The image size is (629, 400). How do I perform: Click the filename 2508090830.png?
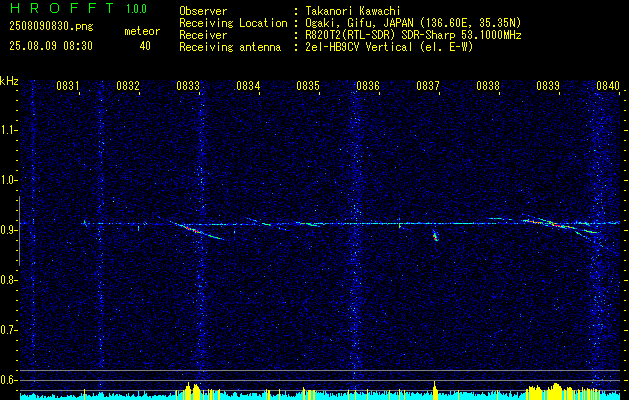(51, 26)
